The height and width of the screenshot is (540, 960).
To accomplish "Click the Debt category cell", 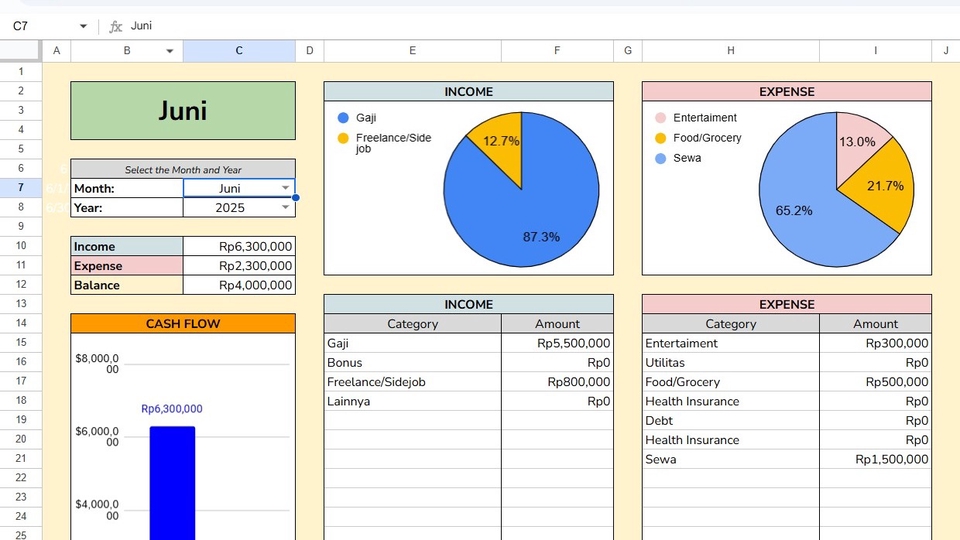I will click(x=730, y=421).
